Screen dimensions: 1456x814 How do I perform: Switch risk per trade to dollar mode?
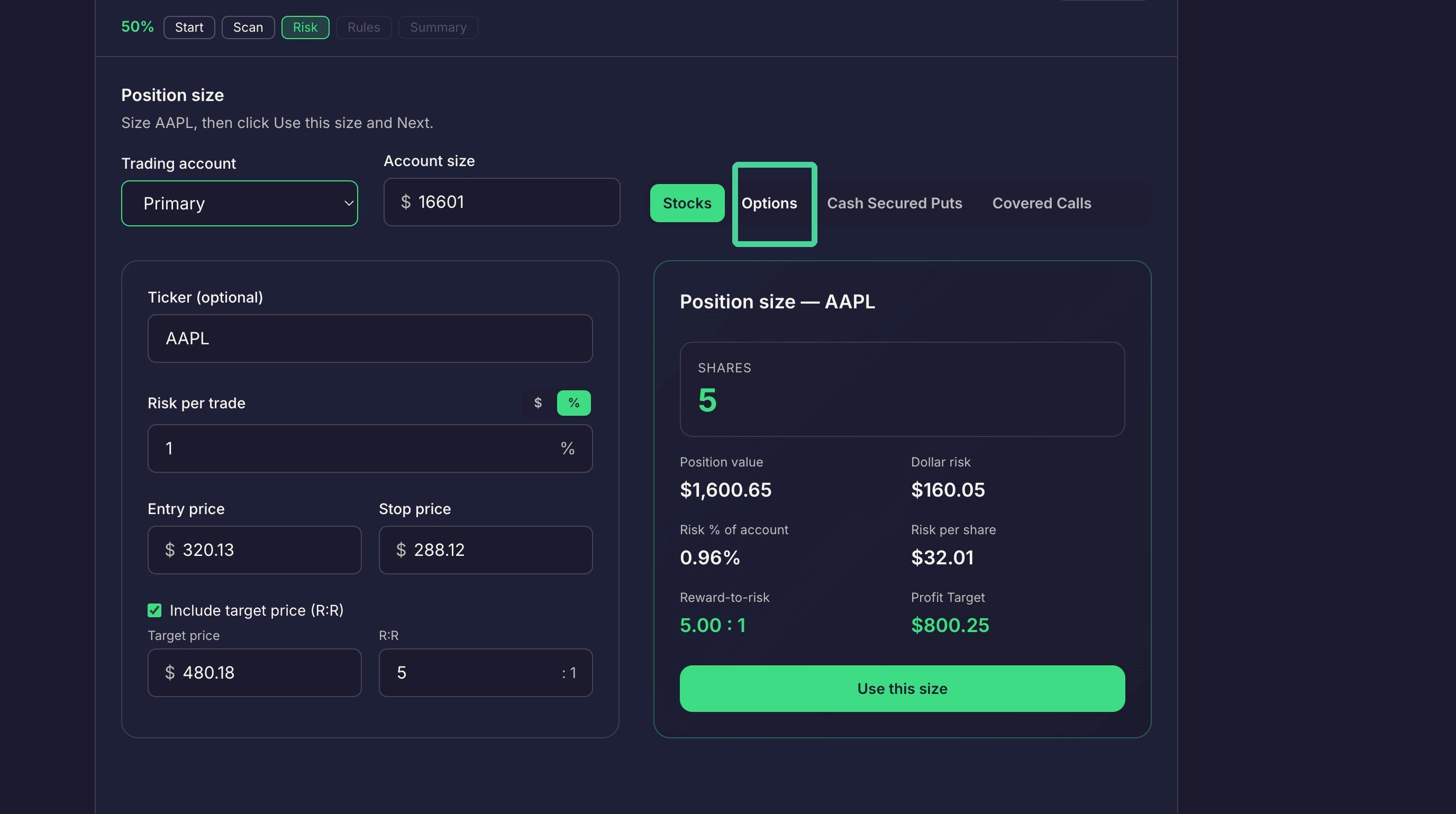(x=538, y=403)
